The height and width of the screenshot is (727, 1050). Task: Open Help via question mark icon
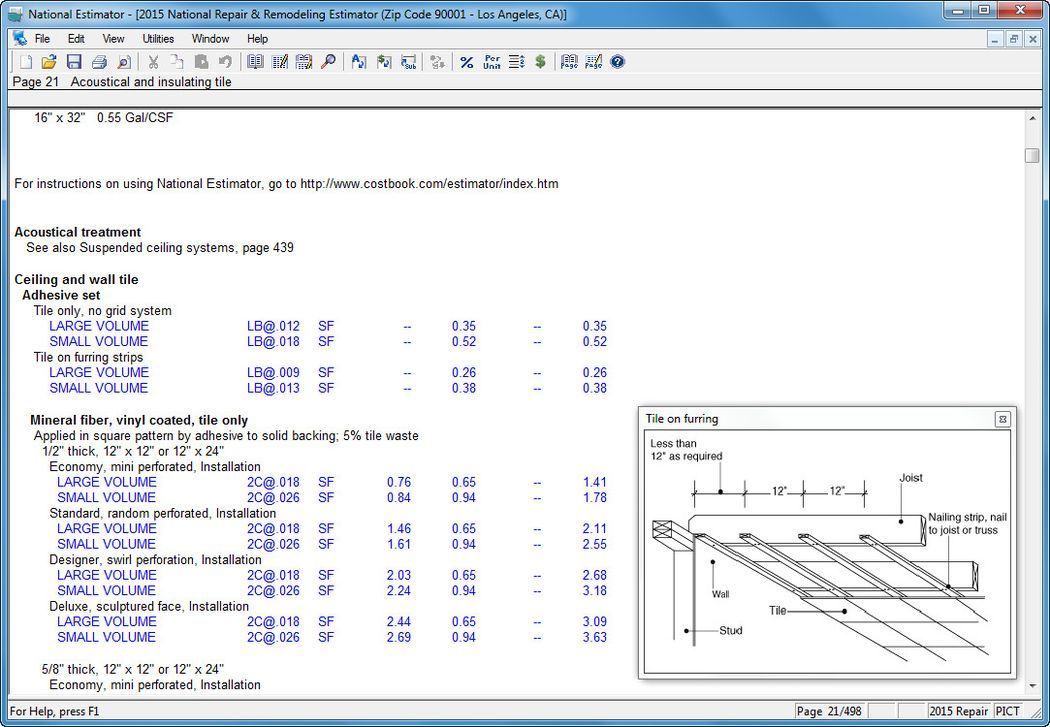click(x=617, y=61)
